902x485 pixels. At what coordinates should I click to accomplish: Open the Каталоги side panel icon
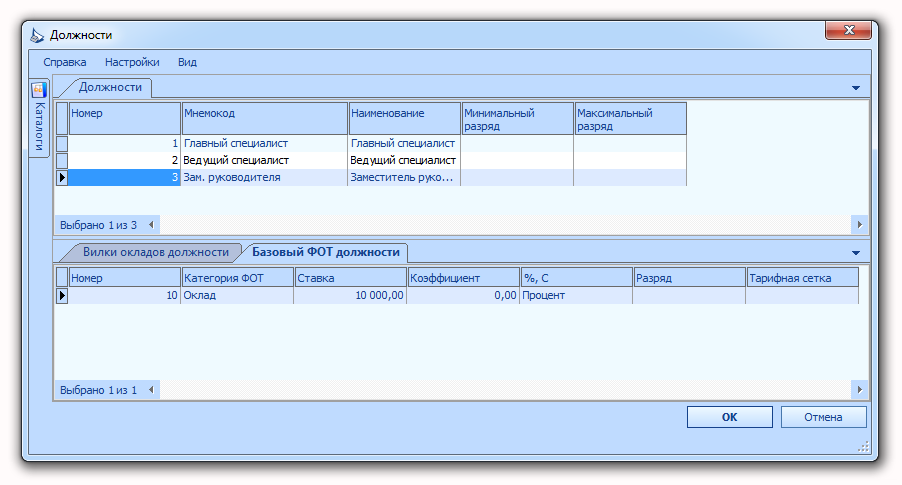tap(39, 90)
